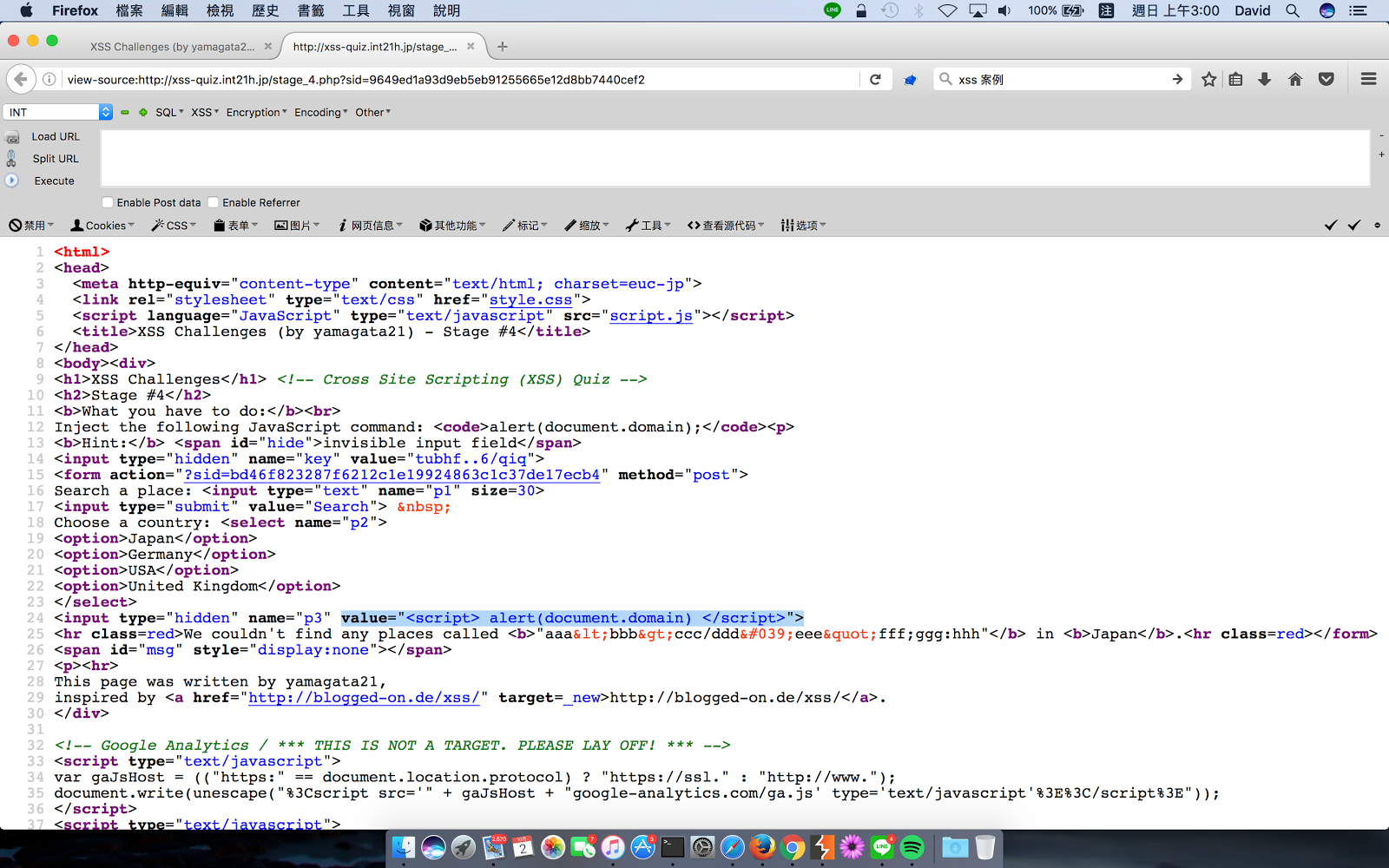The width and height of the screenshot is (1389, 868).
Task: Click the Load URL icon
Action: [x=12, y=137]
